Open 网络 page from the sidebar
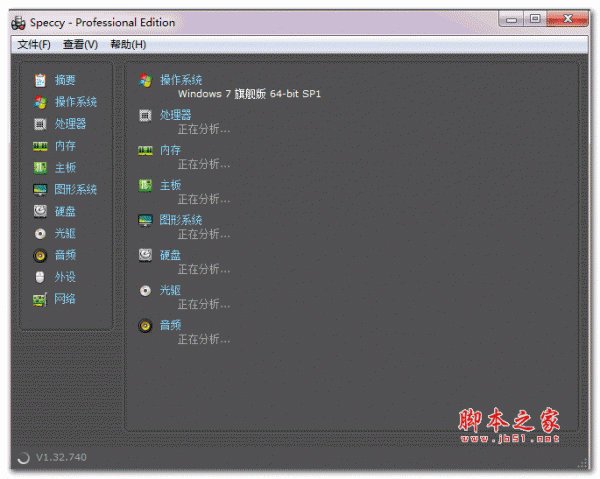The width and height of the screenshot is (600, 479). (65, 299)
